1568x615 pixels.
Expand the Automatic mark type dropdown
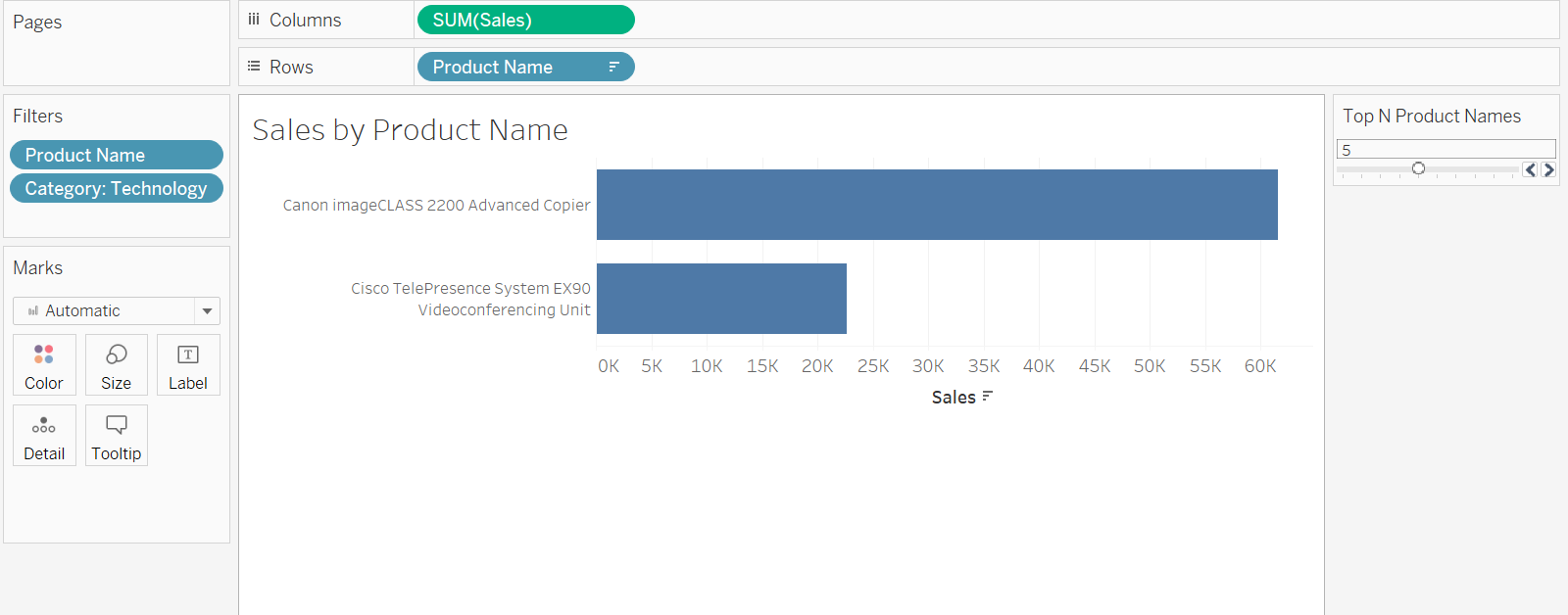tap(207, 311)
